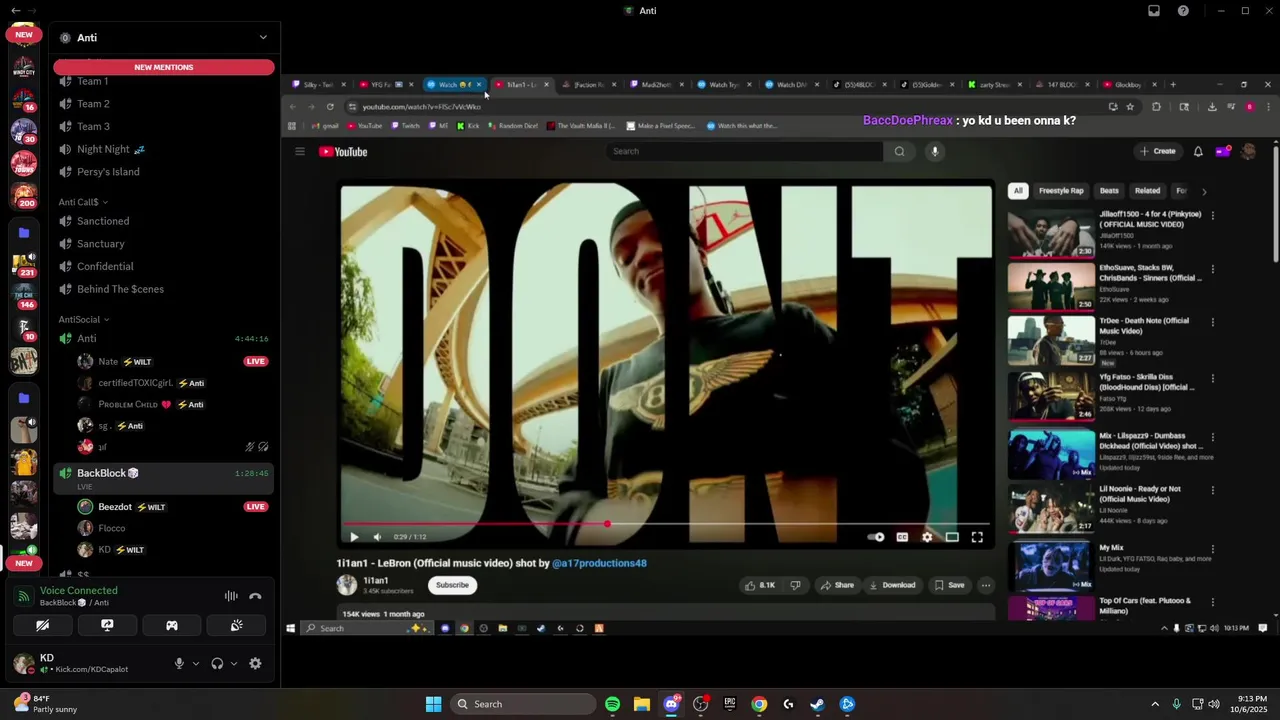
Task: Open YouTube notifications bell
Action: tap(1198, 152)
